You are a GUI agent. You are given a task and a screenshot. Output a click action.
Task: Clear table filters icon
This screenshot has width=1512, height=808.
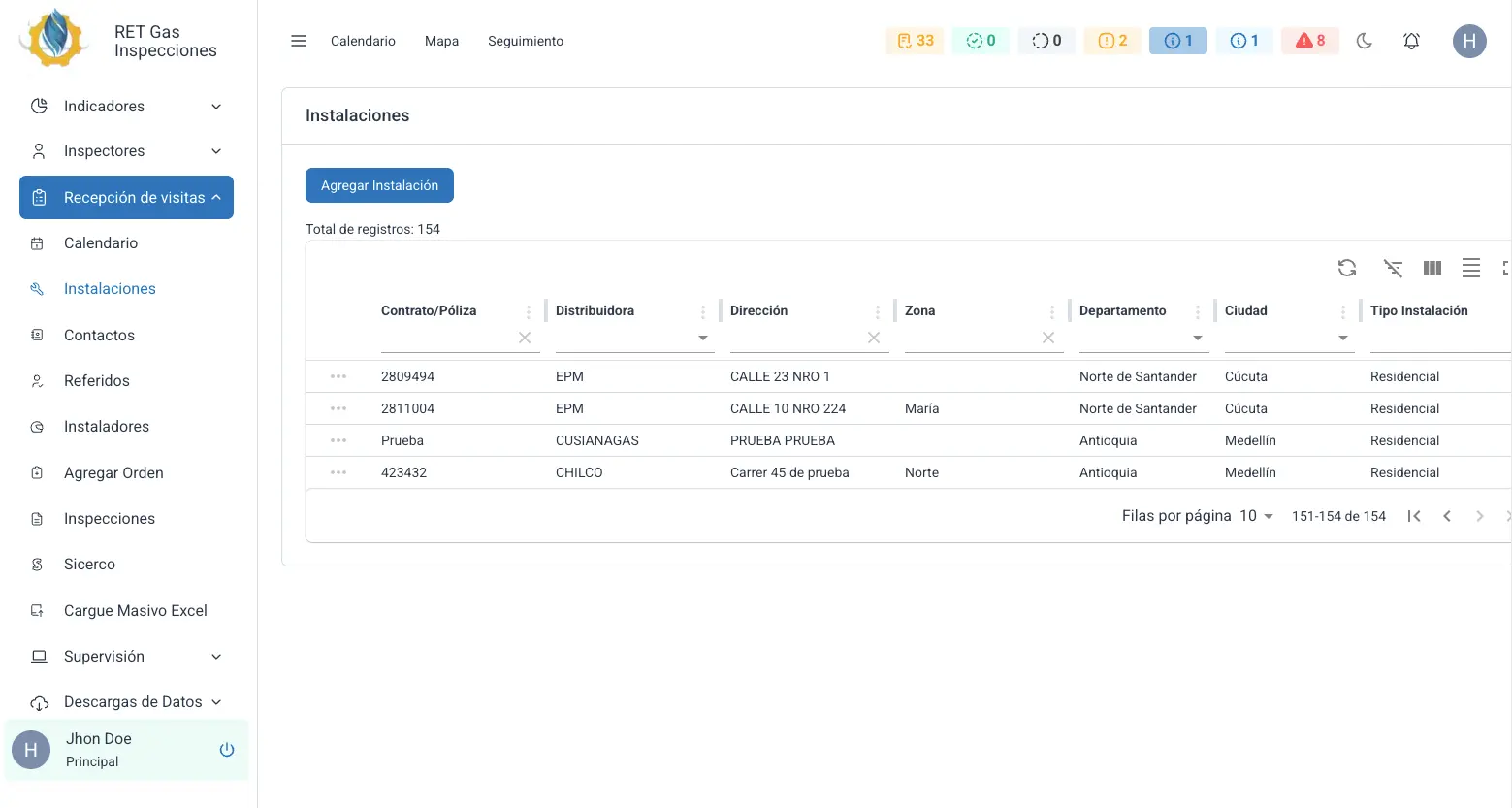tap(1393, 268)
